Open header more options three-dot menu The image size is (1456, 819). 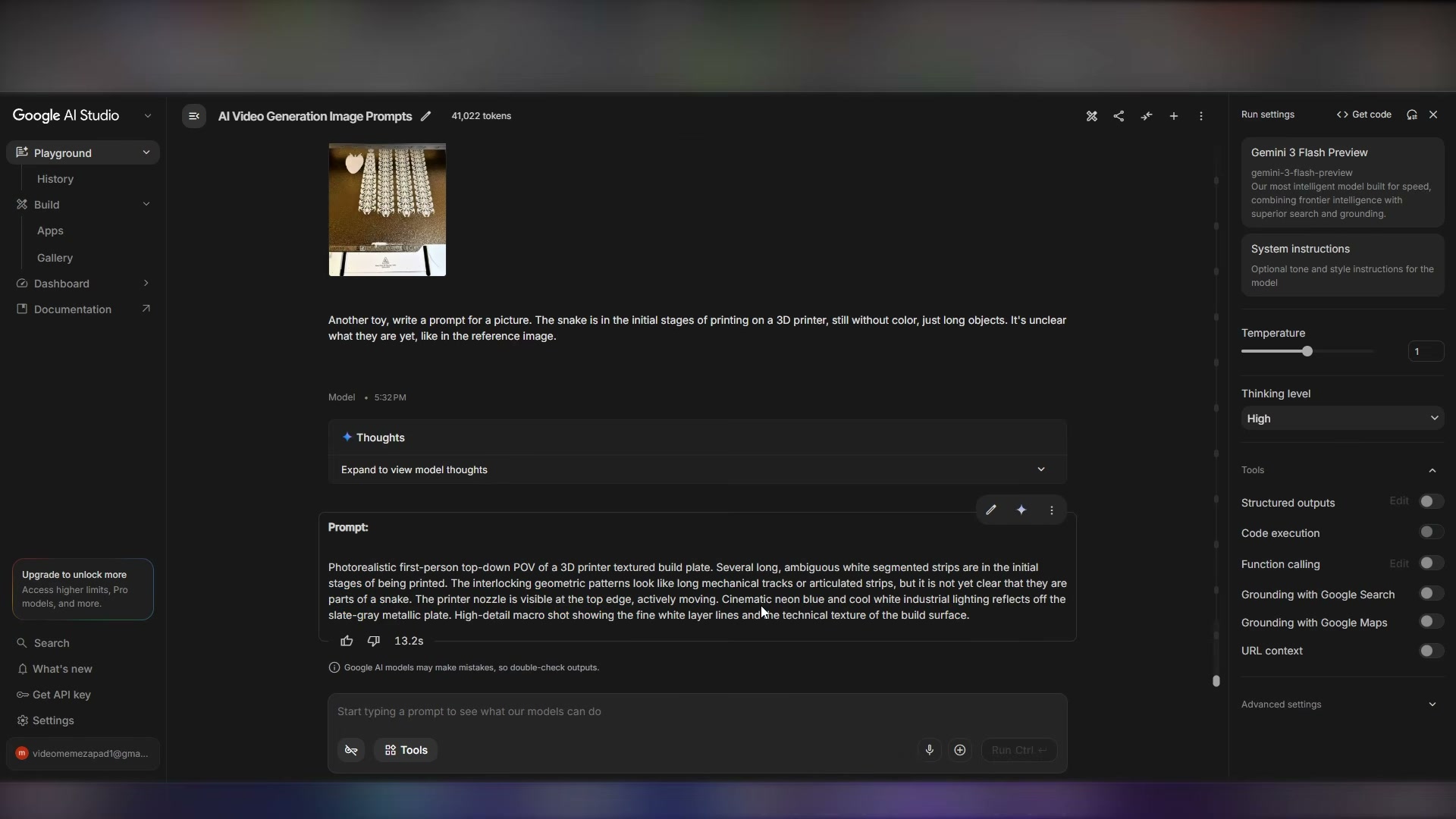click(x=1201, y=116)
